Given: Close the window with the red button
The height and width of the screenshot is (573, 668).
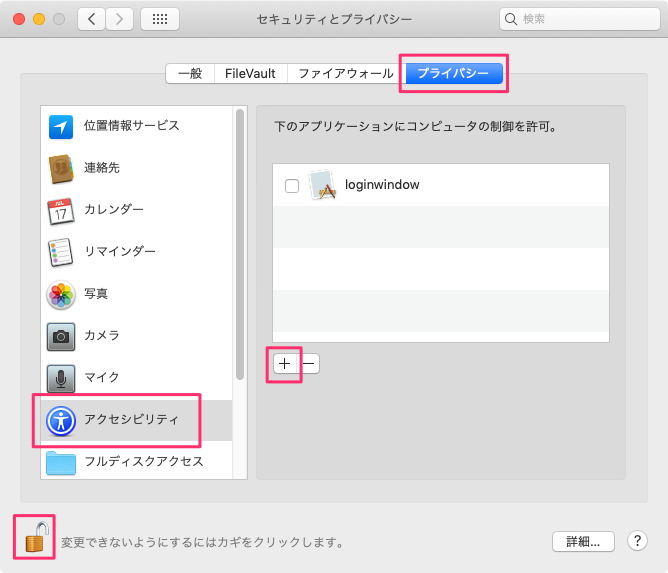Looking at the screenshot, I should click(x=19, y=19).
